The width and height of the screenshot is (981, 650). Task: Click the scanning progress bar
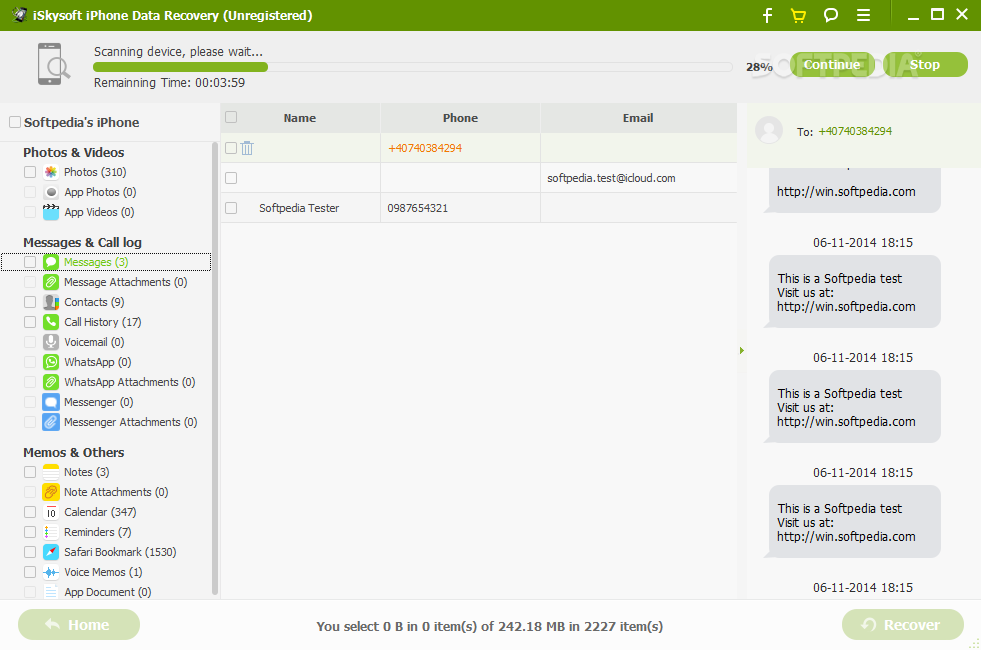point(413,67)
